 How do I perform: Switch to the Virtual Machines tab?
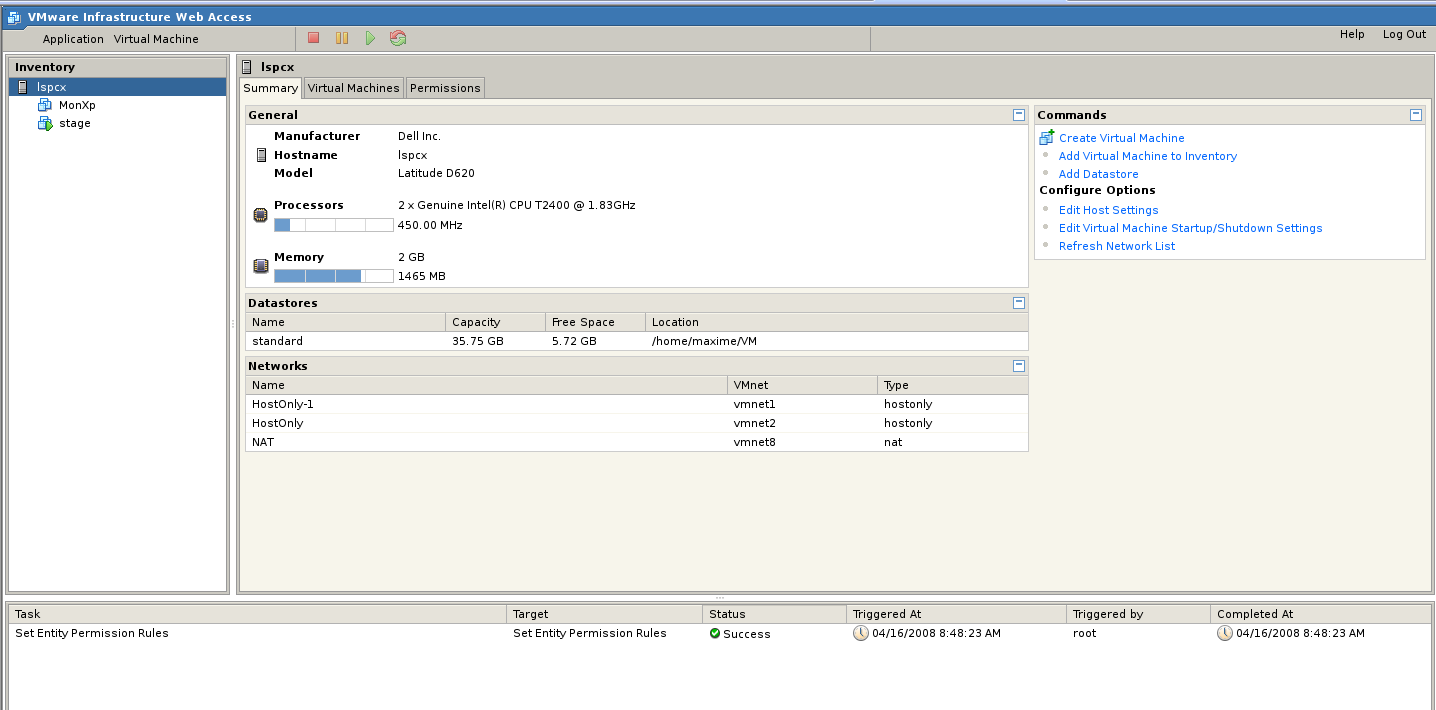354,88
